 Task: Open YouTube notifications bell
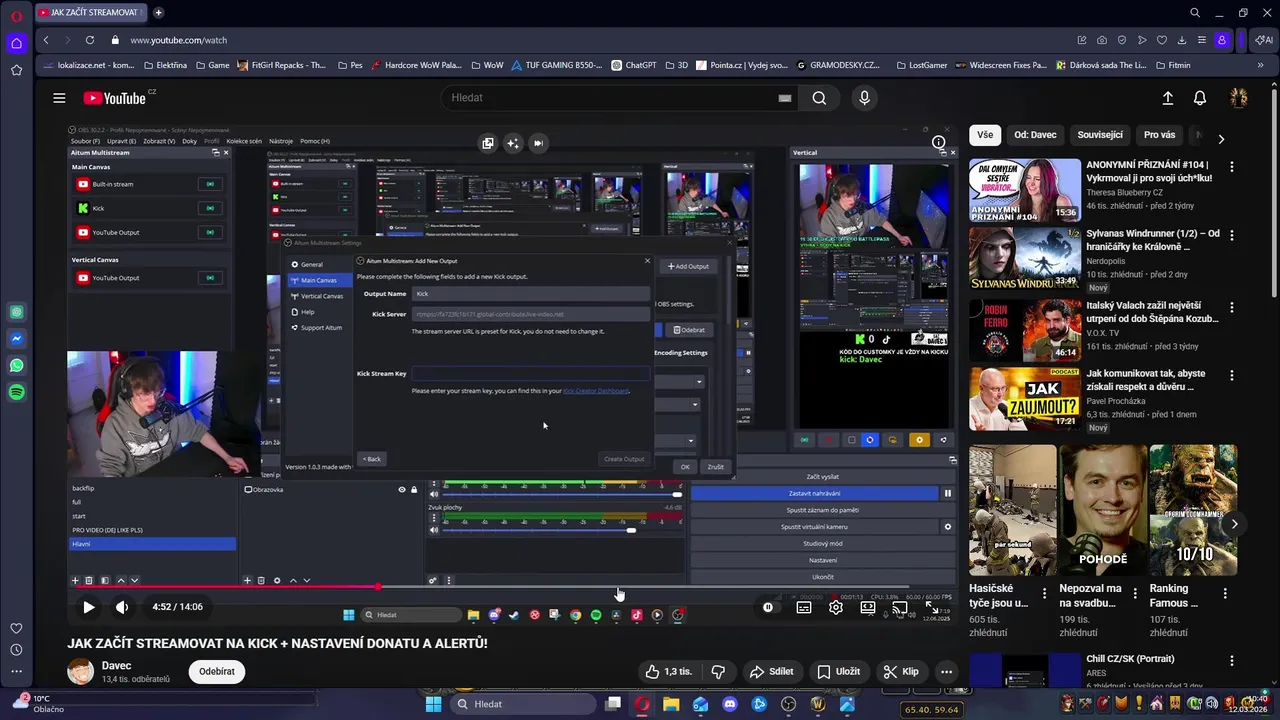[x=1200, y=98]
